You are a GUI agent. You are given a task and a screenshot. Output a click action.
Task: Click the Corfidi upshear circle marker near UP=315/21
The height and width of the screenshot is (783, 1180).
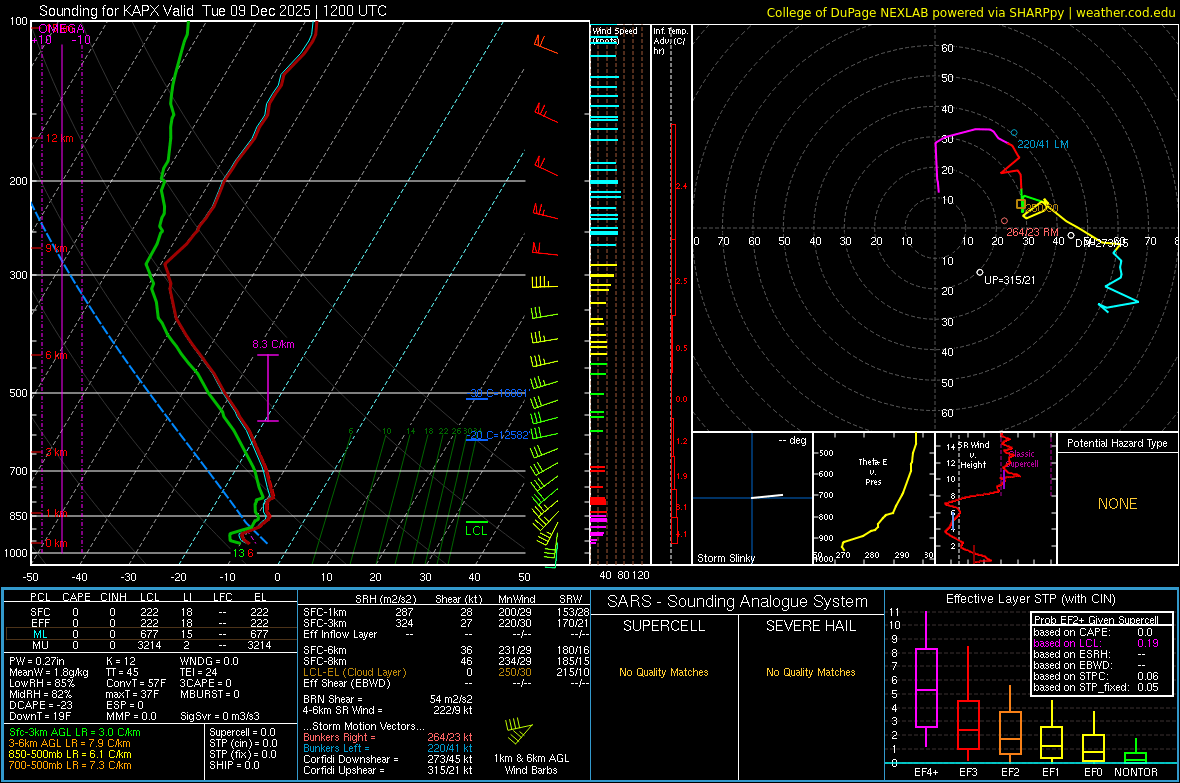(979, 273)
